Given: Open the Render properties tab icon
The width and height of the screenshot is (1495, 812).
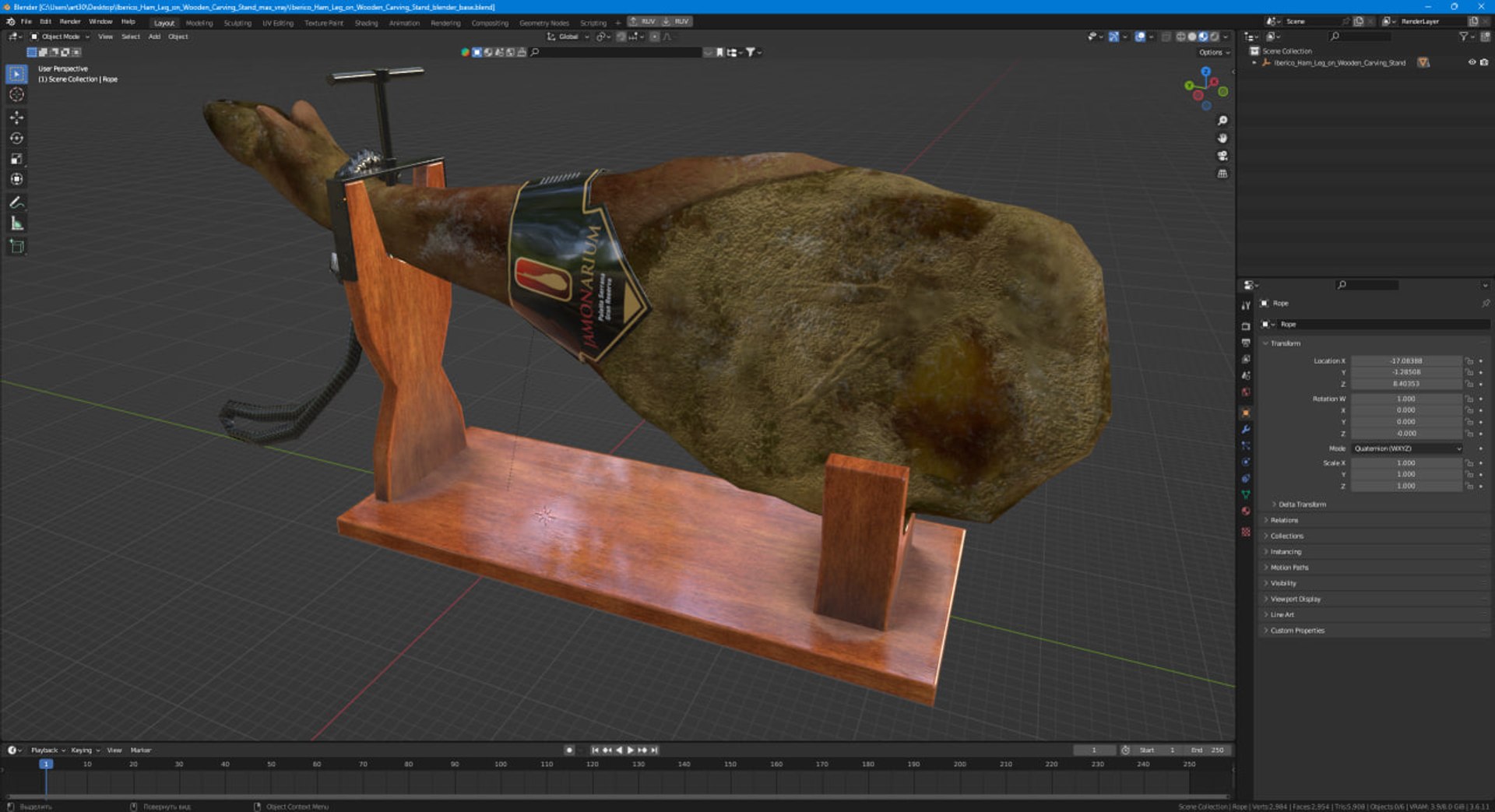Looking at the screenshot, I should tap(1246, 326).
